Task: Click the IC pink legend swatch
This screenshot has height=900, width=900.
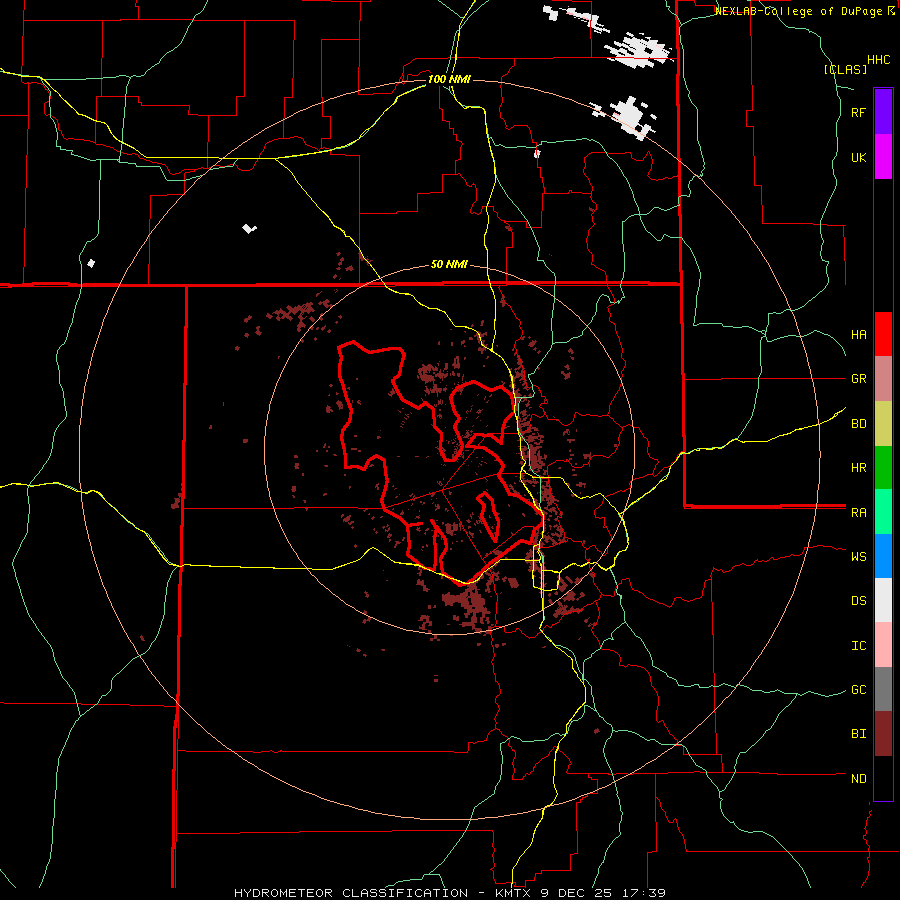Action: (883, 645)
